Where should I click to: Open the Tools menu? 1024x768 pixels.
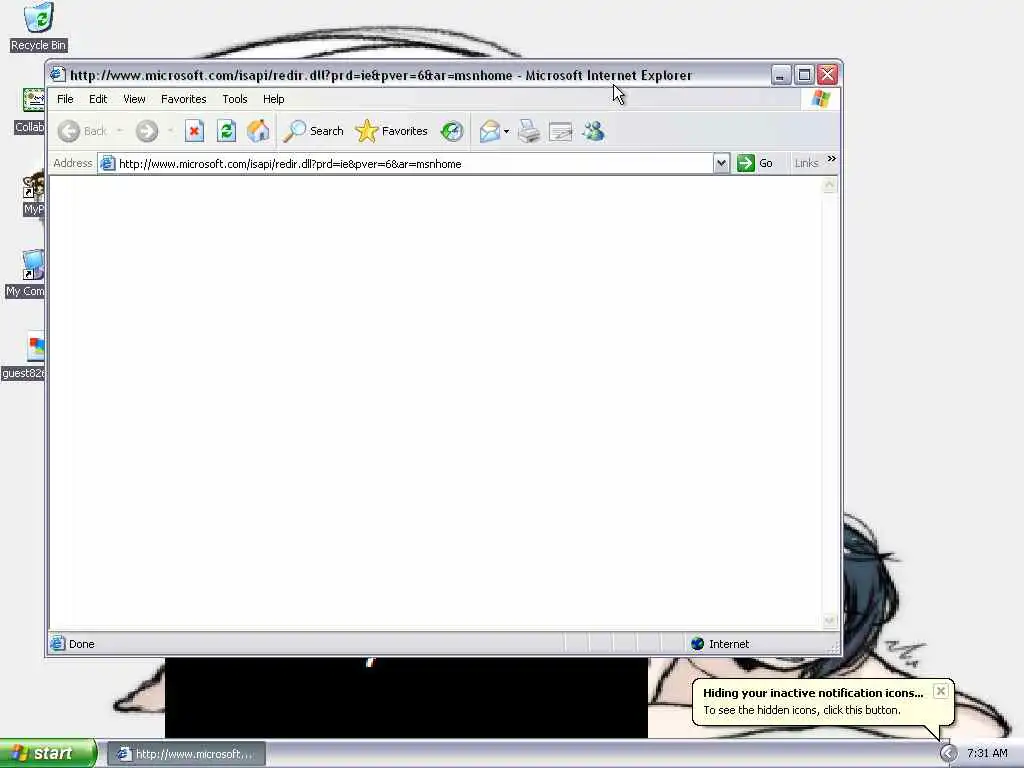coord(234,99)
